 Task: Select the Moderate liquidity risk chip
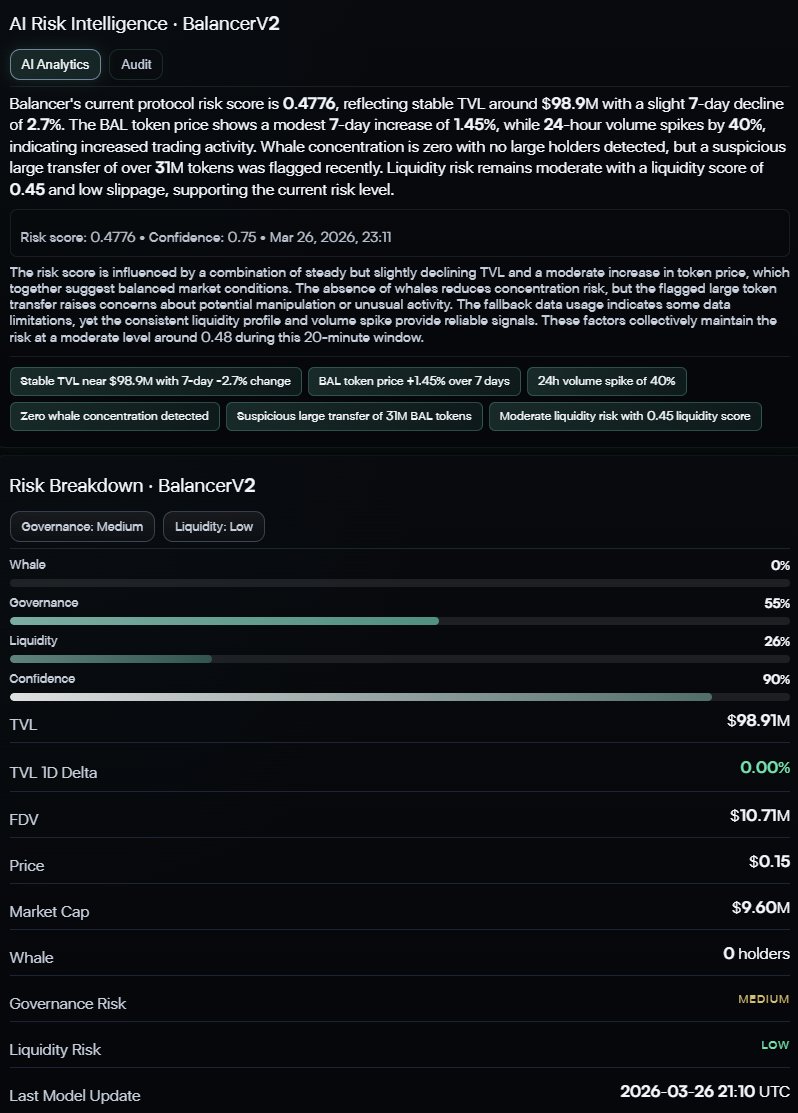tap(625, 416)
